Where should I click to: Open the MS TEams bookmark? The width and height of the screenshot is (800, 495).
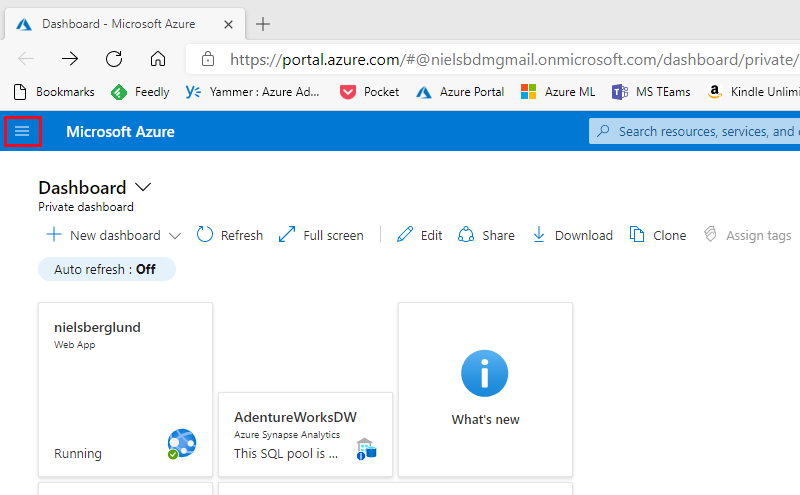tap(651, 92)
